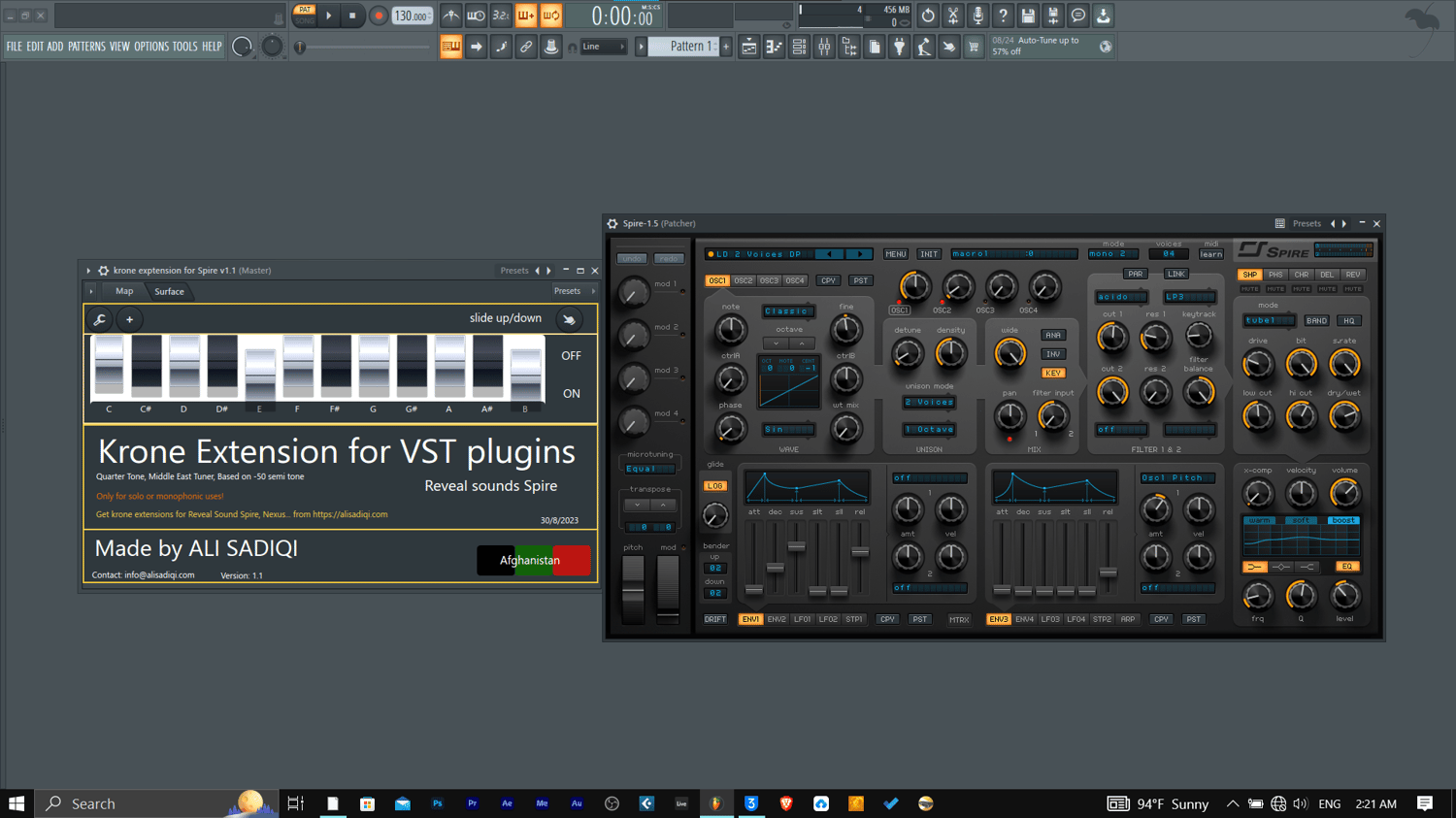The height and width of the screenshot is (818, 1456).
Task: Click the plus icon in krone surface
Action: tap(129, 319)
